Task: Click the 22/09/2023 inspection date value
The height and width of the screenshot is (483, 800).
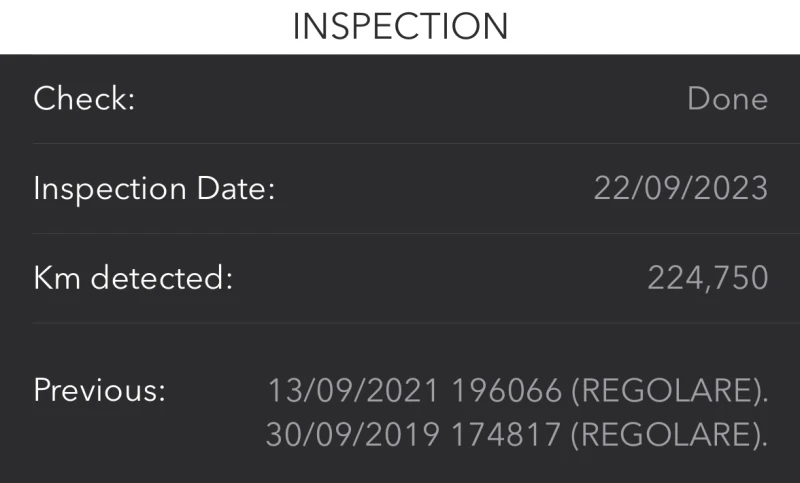Action: (680, 188)
